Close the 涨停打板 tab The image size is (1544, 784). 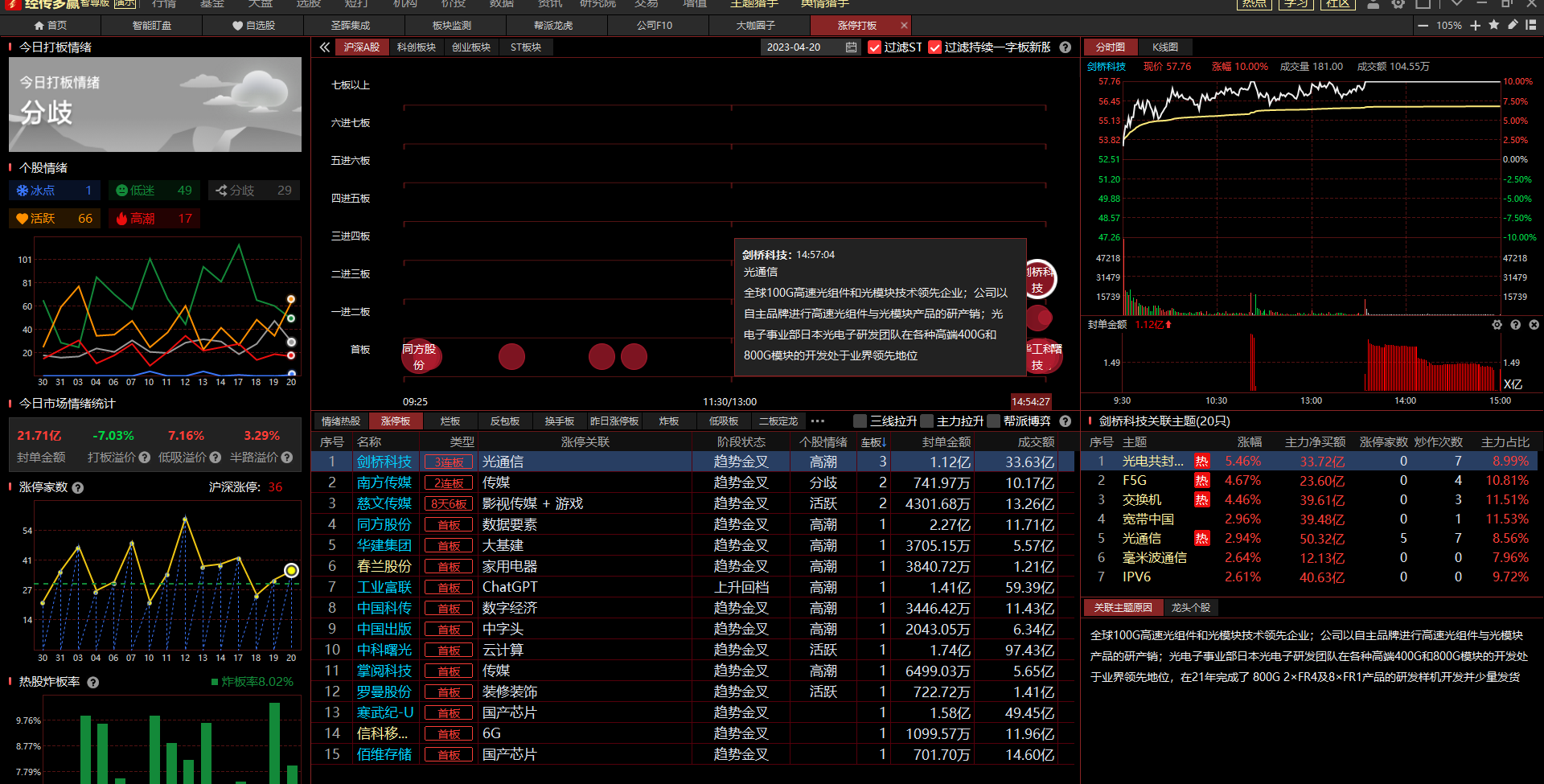click(x=904, y=26)
